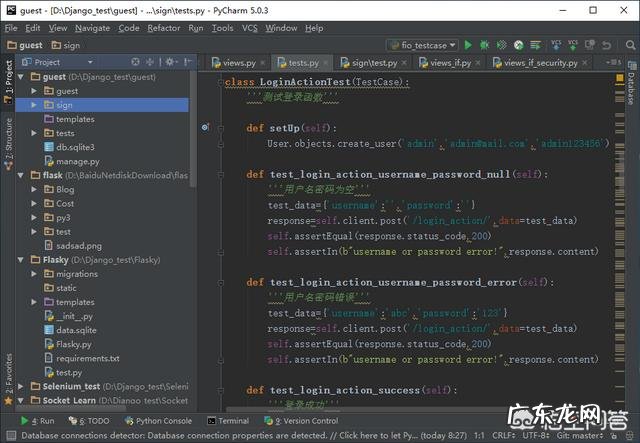Select db.sqlite3 file in tree

pyautogui.click(x=69, y=147)
